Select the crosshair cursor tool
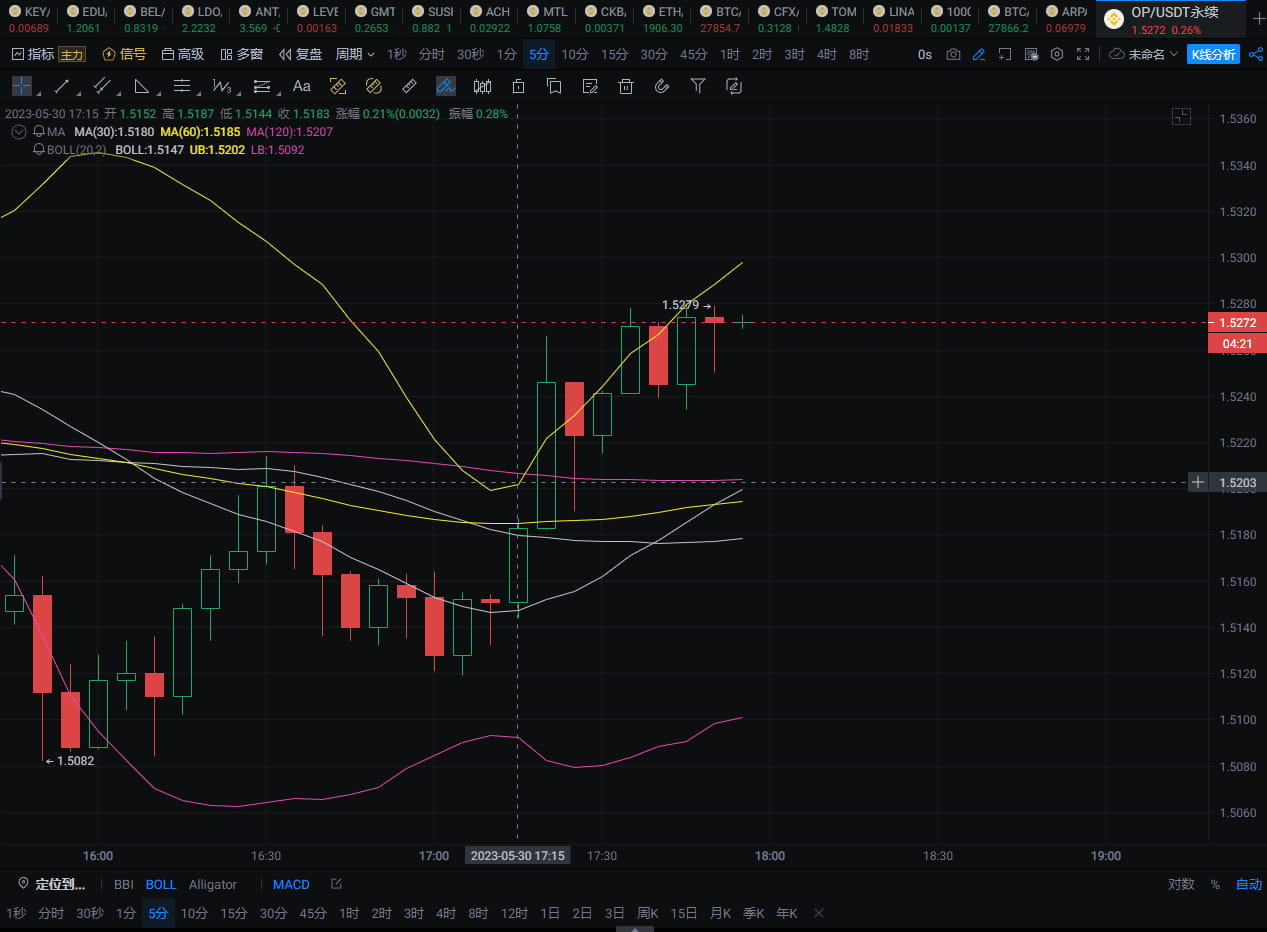 [x=21, y=86]
